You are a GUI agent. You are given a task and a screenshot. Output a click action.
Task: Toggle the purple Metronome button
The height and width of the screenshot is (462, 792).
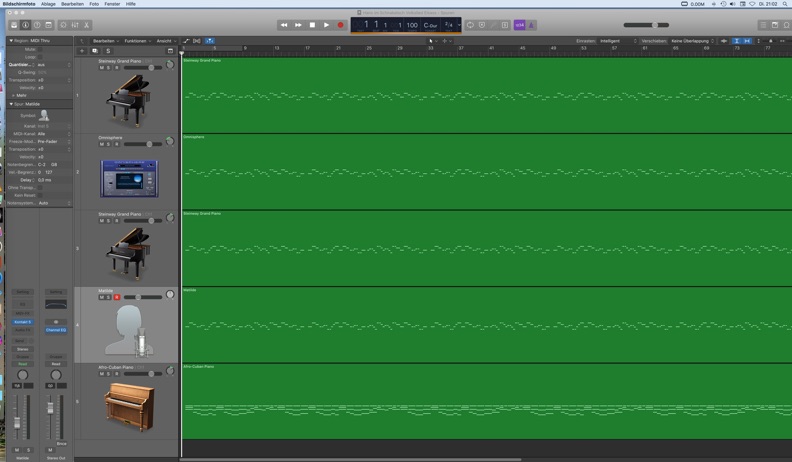pos(531,25)
